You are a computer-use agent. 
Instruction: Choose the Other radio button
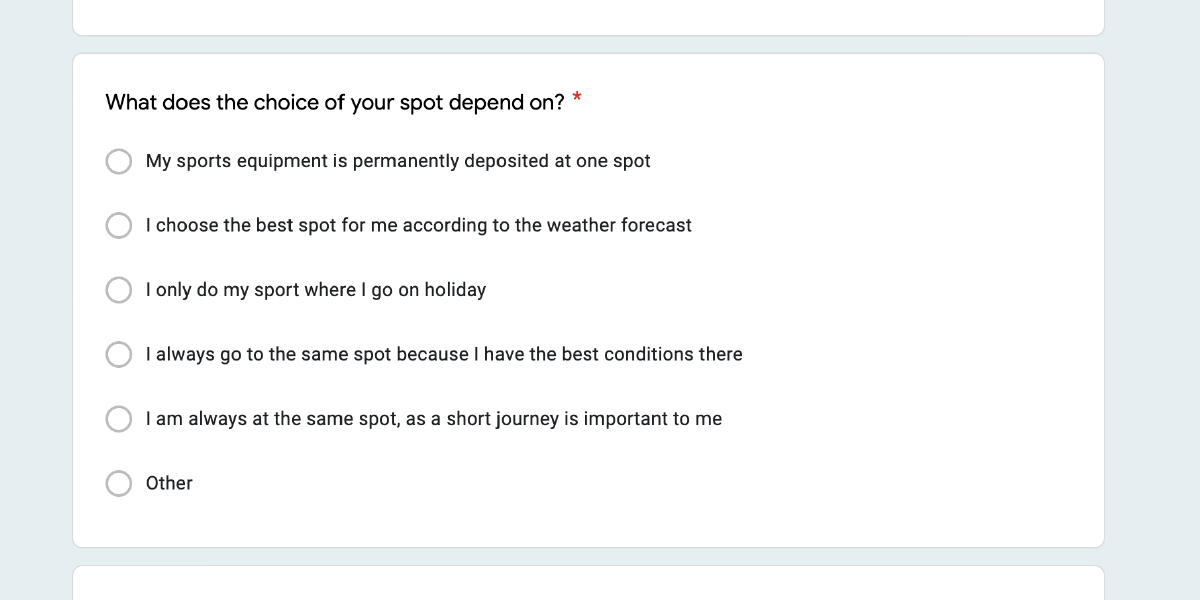pos(119,484)
